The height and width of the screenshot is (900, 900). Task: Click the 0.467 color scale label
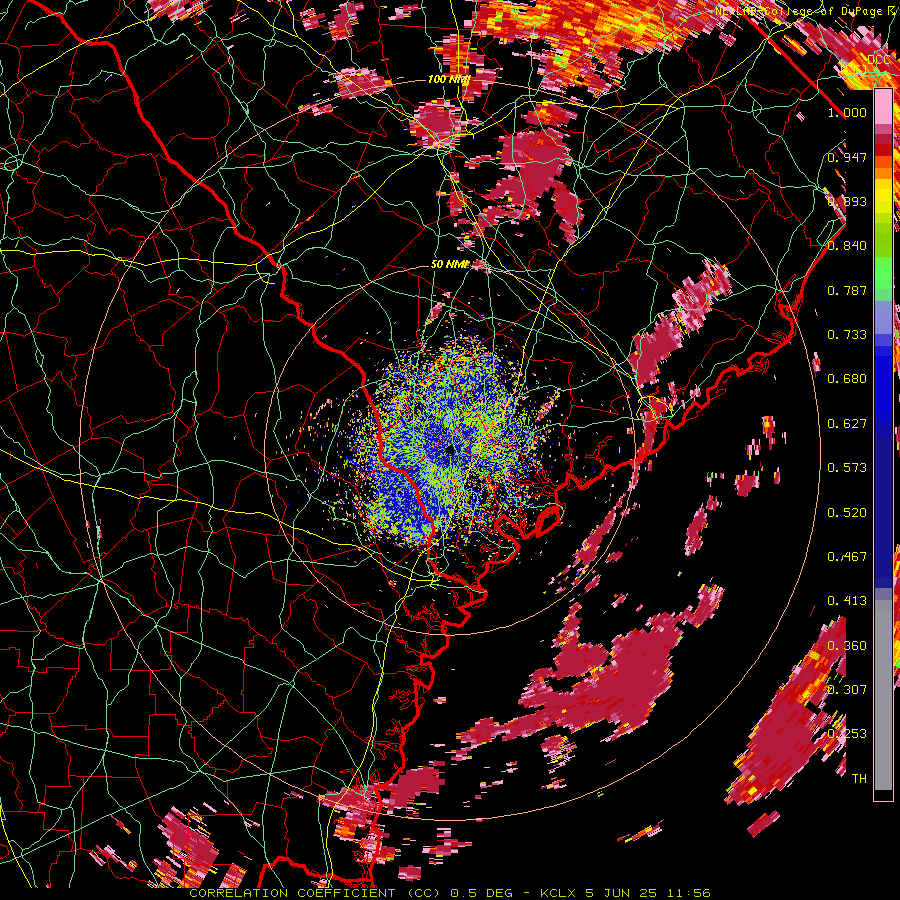pyautogui.click(x=847, y=557)
